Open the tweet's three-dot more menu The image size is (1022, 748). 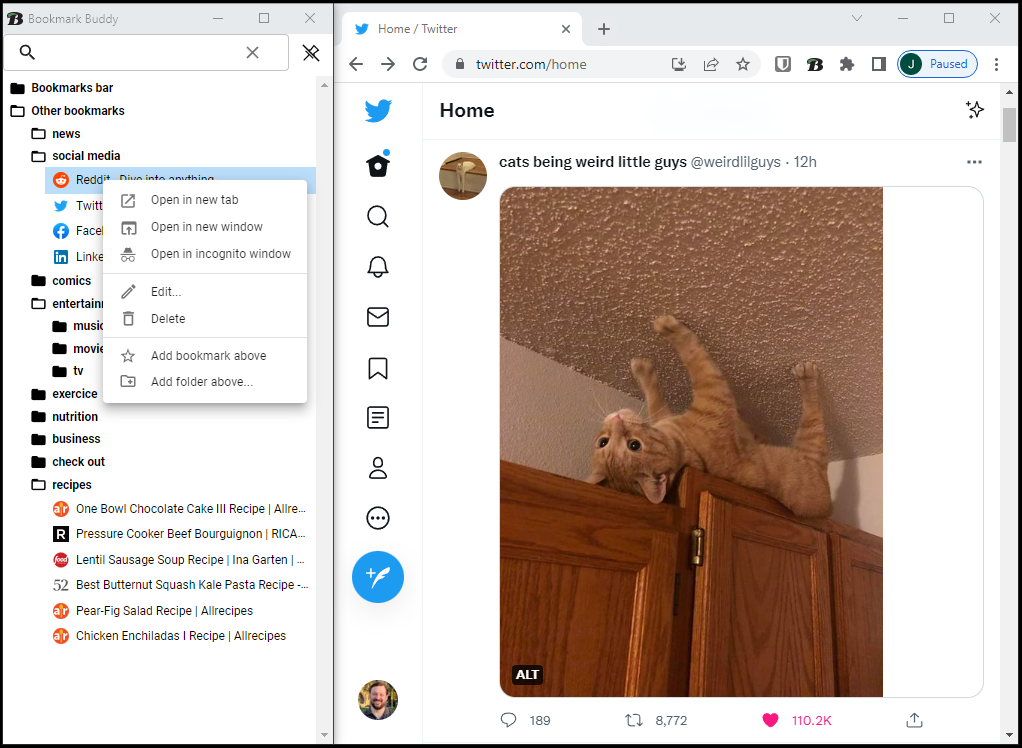click(974, 162)
